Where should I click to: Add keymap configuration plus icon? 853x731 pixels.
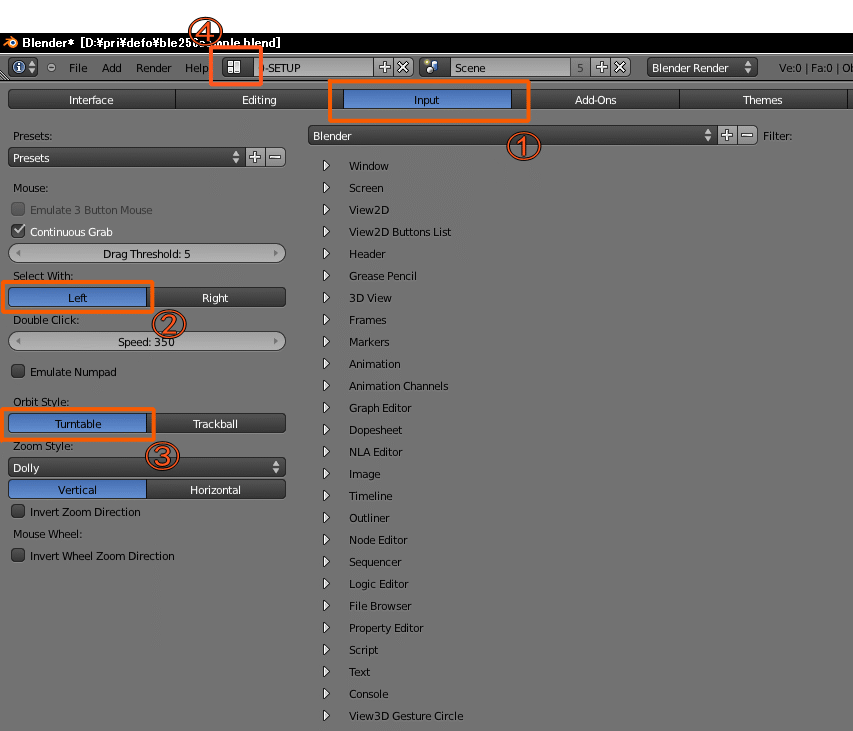pos(727,135)
